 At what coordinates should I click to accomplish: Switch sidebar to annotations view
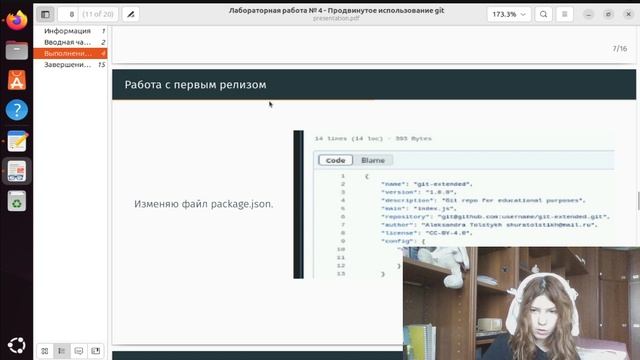pos(79,351)
